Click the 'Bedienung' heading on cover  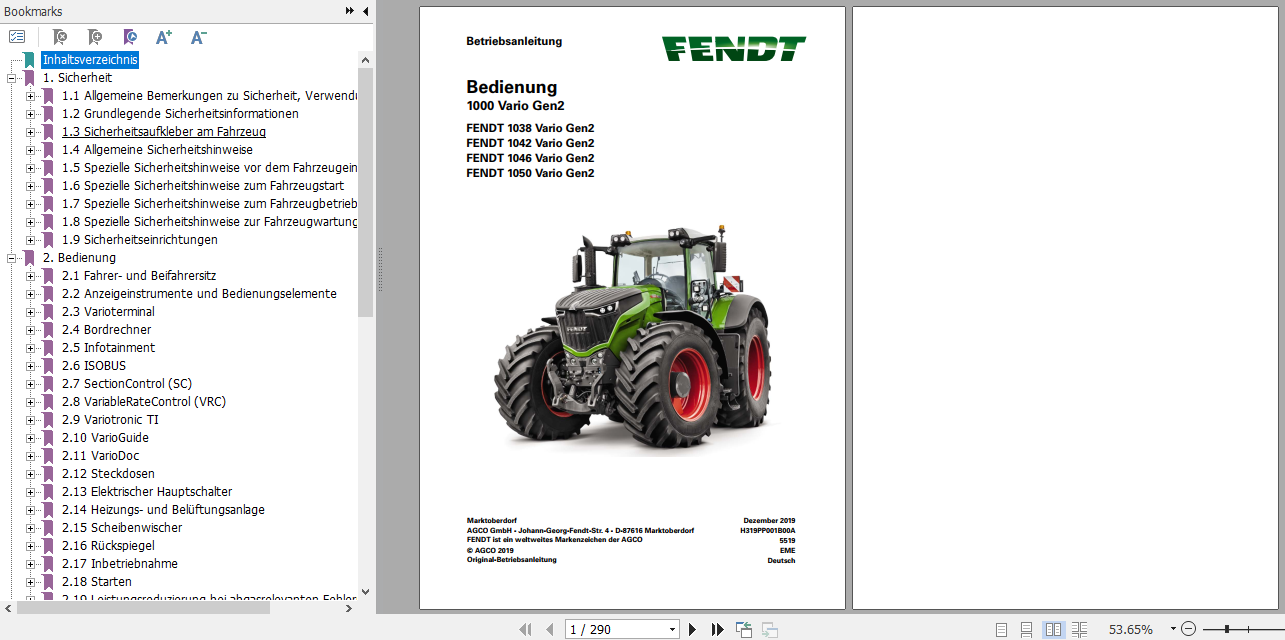511,87
